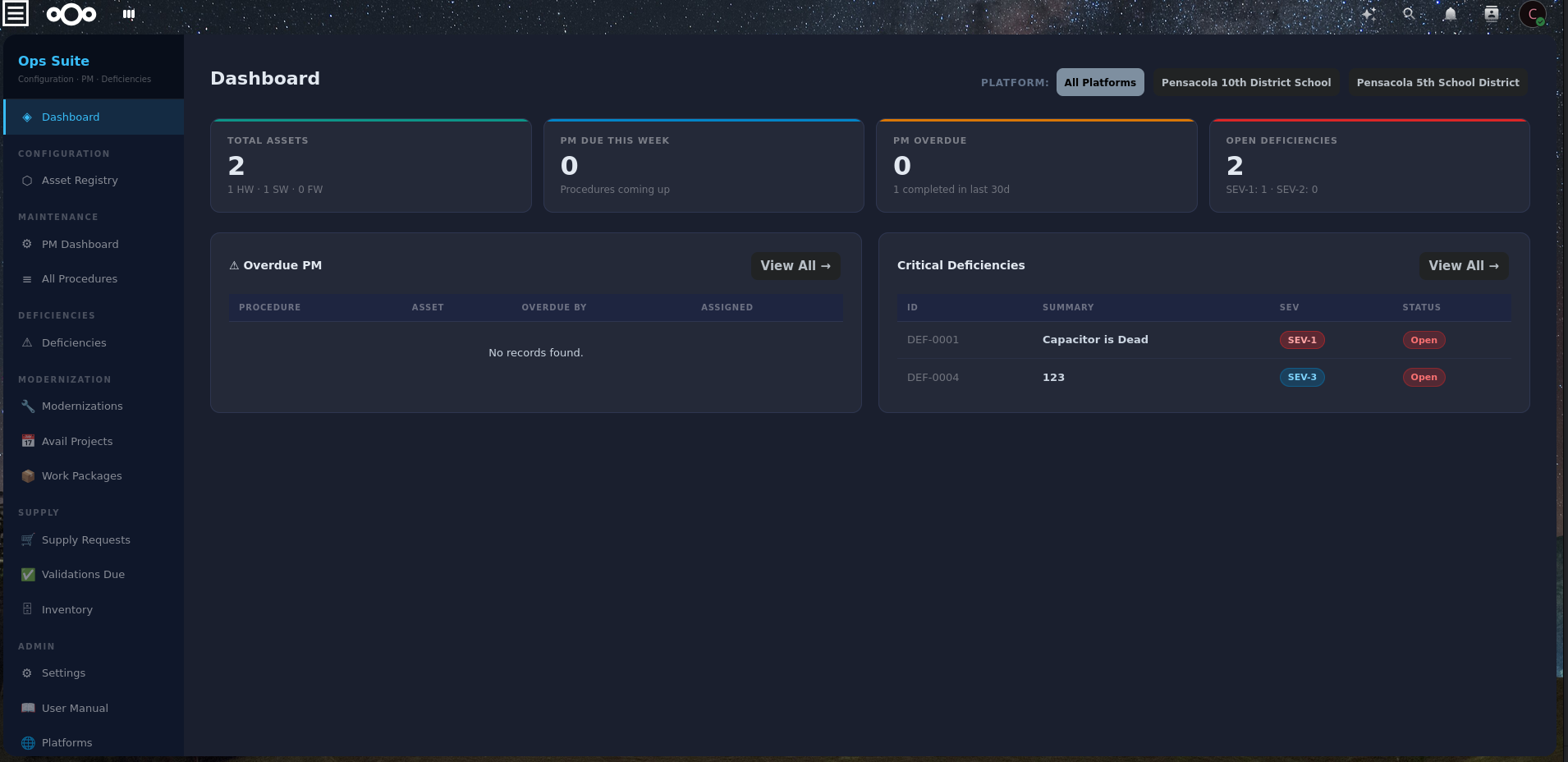Screen dimensions: 1568x762
Task: Click the Modernizations wrench icon
Action: tap(28, 406)
